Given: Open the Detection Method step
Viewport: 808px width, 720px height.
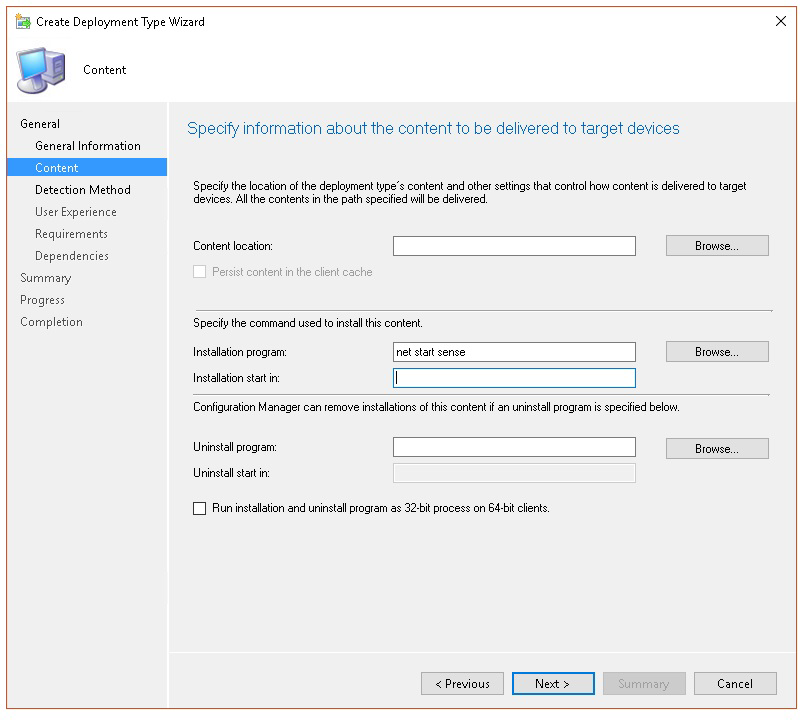Looking at the screenshot, I should coord(83,190).
